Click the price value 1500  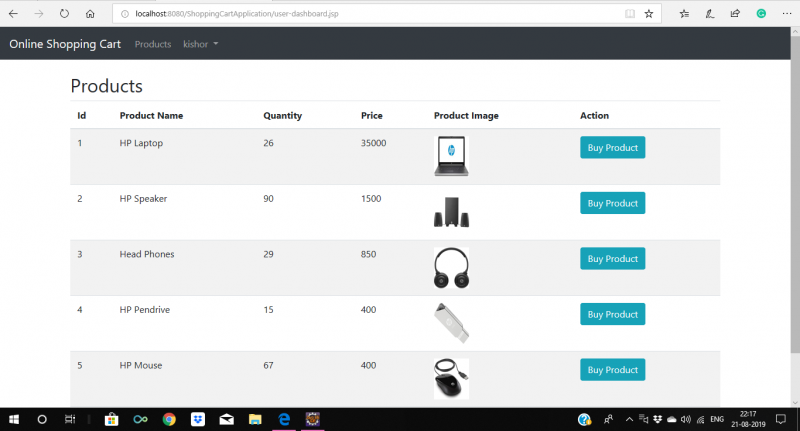[371, 199]
